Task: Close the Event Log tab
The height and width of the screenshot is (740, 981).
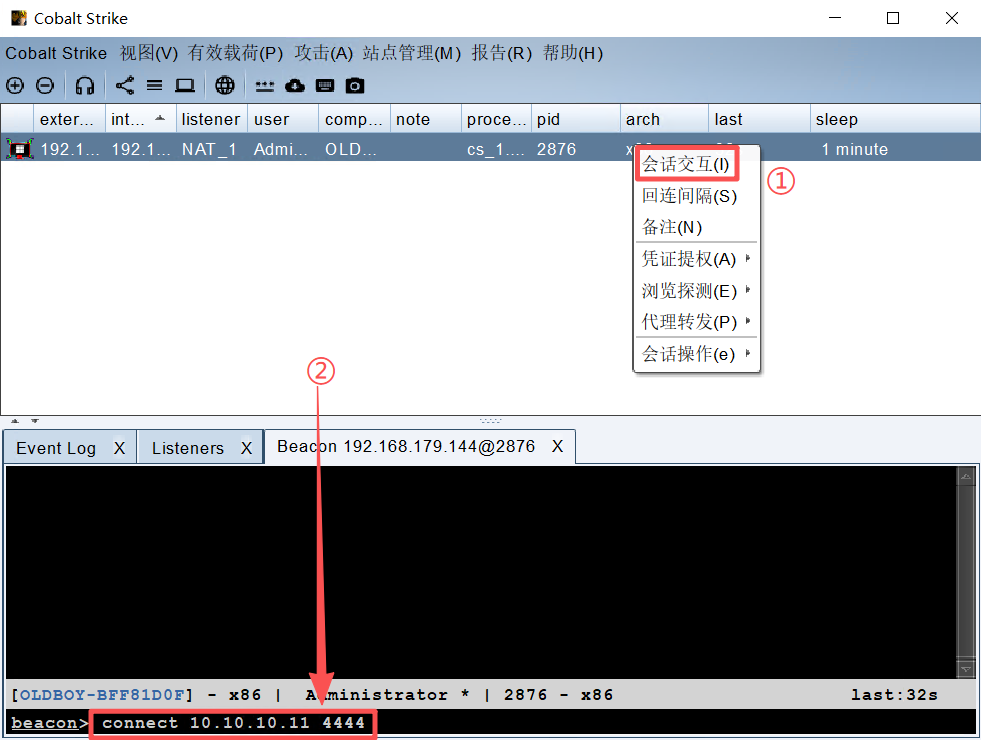Action: (x=119, y=448)
